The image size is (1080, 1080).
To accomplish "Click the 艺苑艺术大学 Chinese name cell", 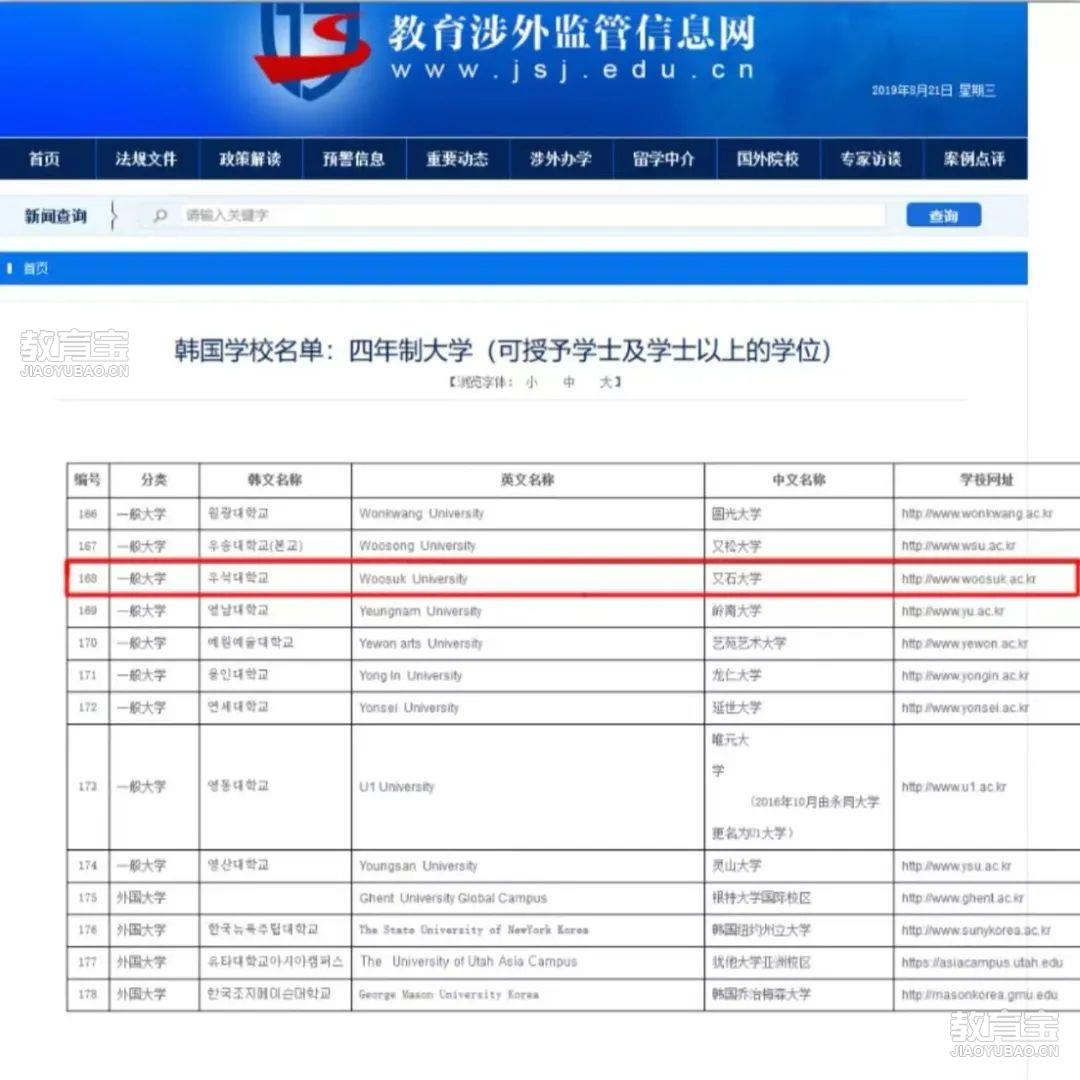I will (799, 643).
